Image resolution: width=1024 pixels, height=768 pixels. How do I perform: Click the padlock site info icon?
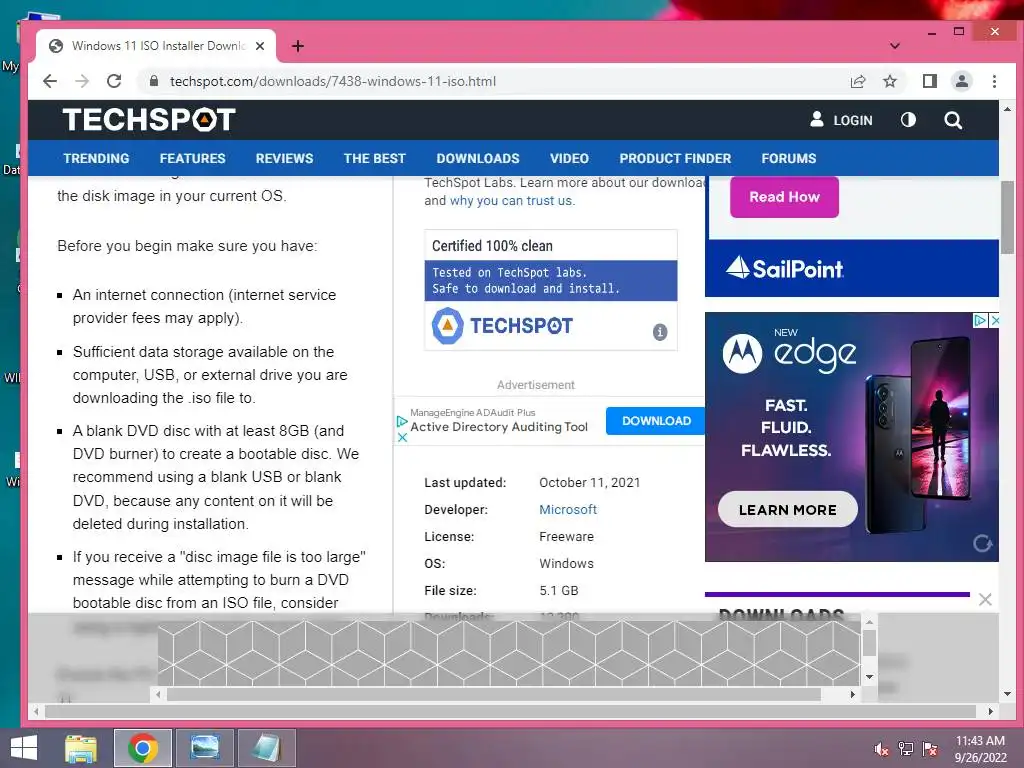coord(153,81)
